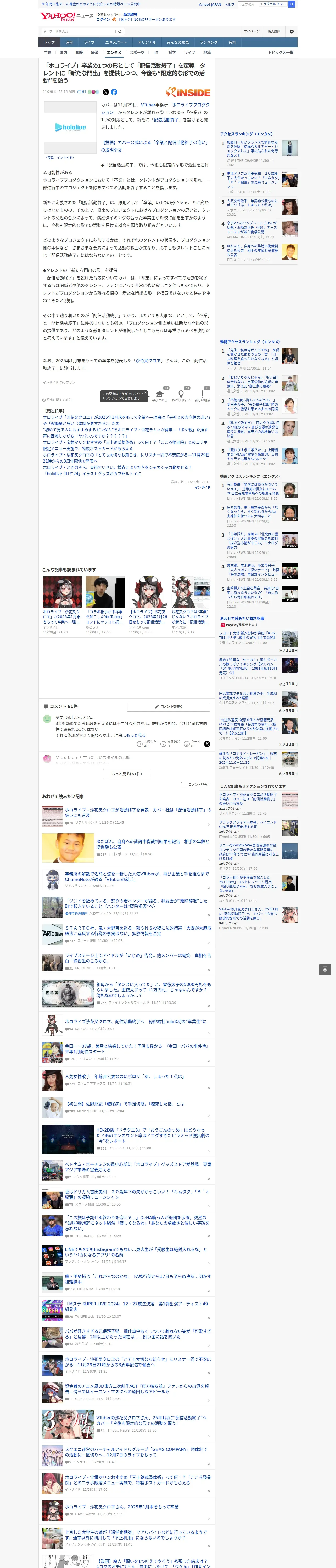This screenshot has height=1568, width=336.
Task: Open GEMS COMPANY 活動終了 article
Action: pyautogui.click(x=137, y=1452)
